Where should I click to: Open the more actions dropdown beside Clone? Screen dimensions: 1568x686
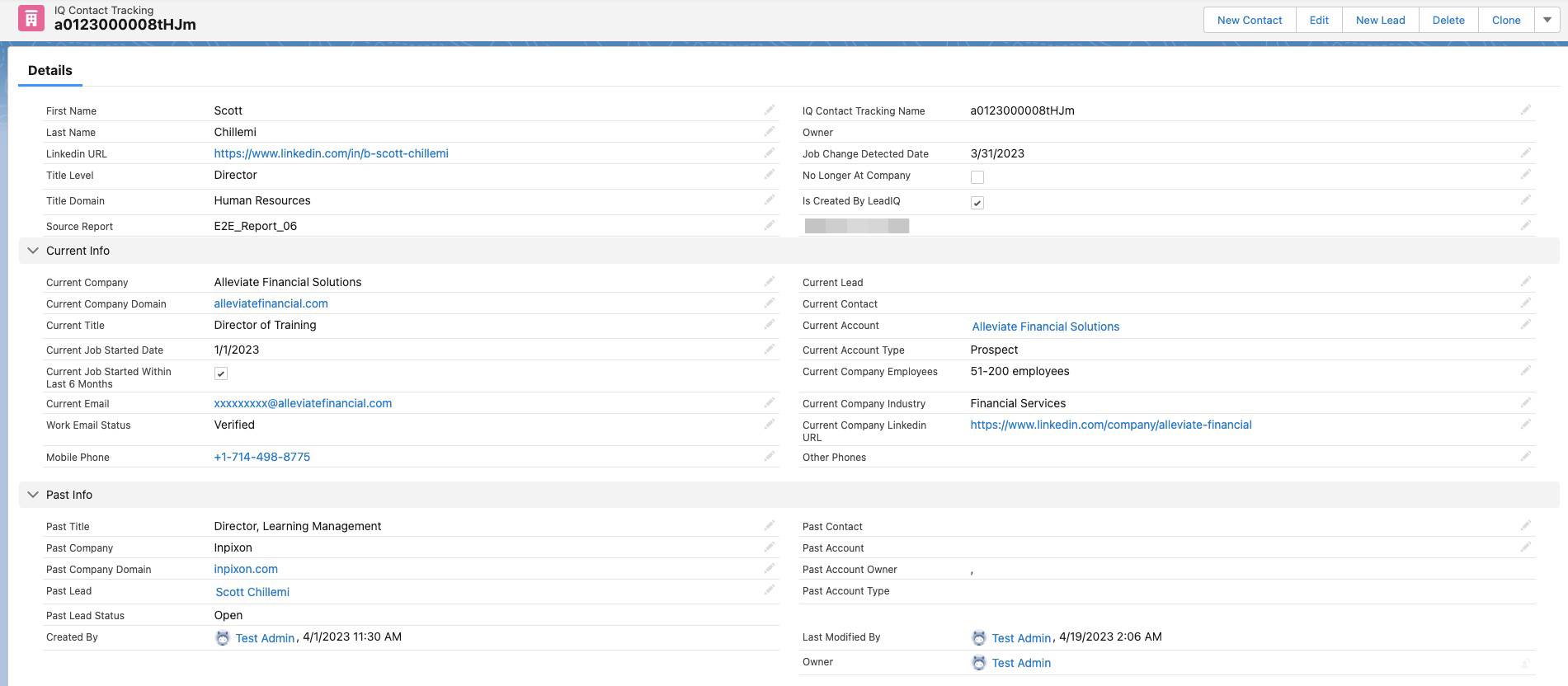click(1547, 20)
